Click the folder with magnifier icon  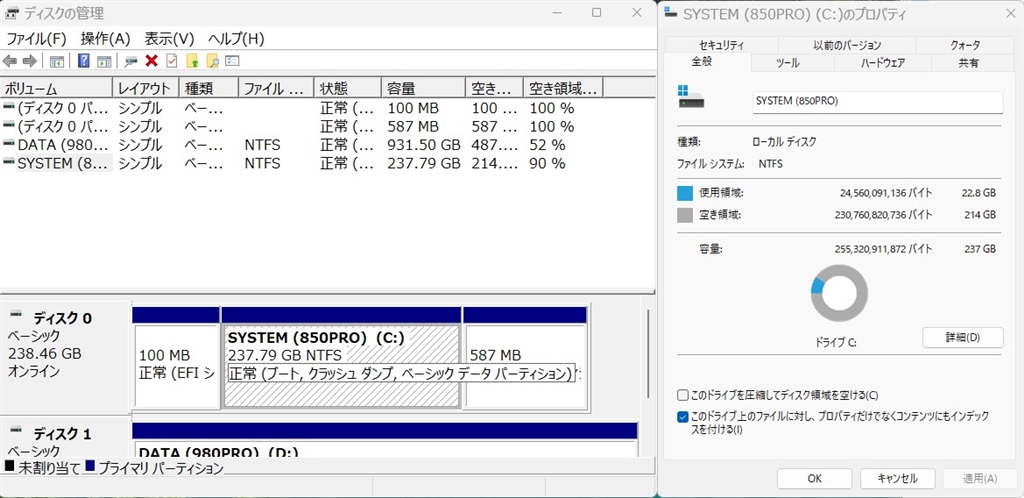tap(212, 61)
